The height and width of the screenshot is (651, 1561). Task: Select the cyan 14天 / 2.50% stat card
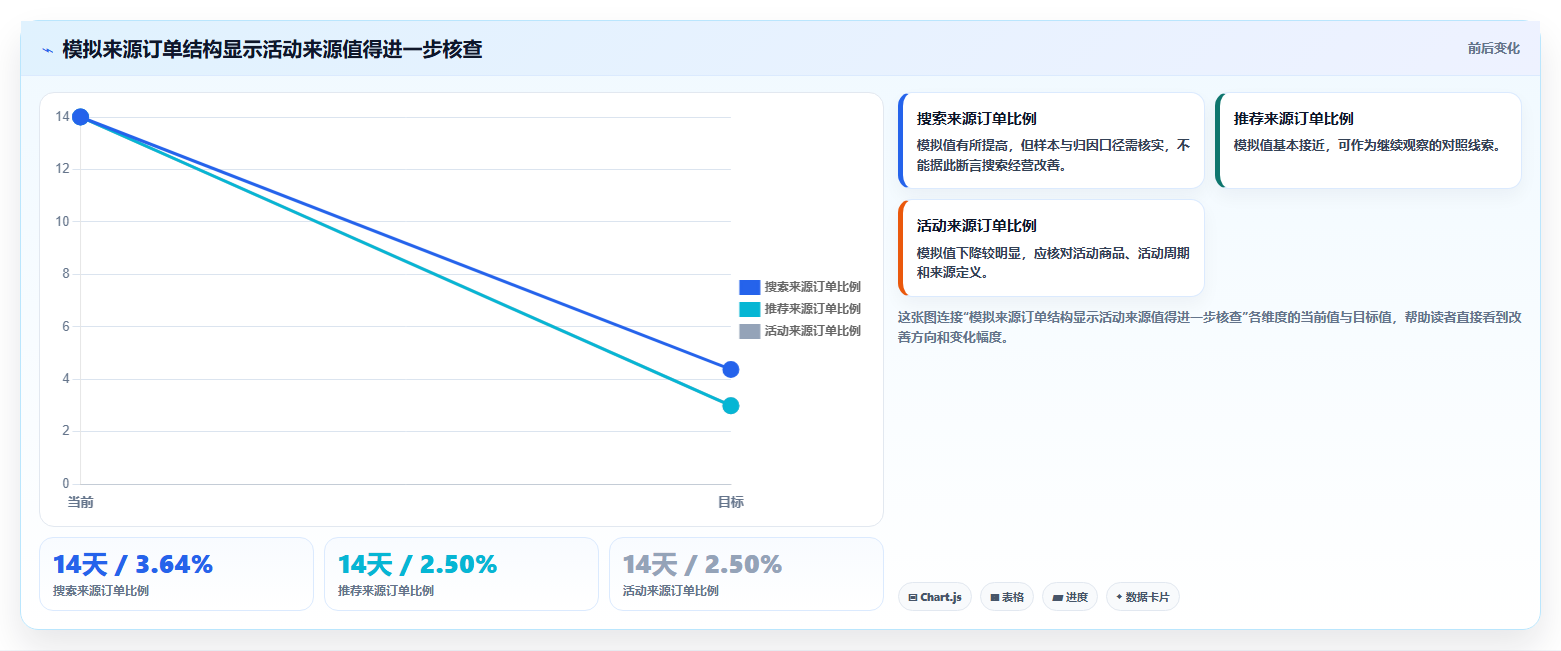[x=461, y=574]
